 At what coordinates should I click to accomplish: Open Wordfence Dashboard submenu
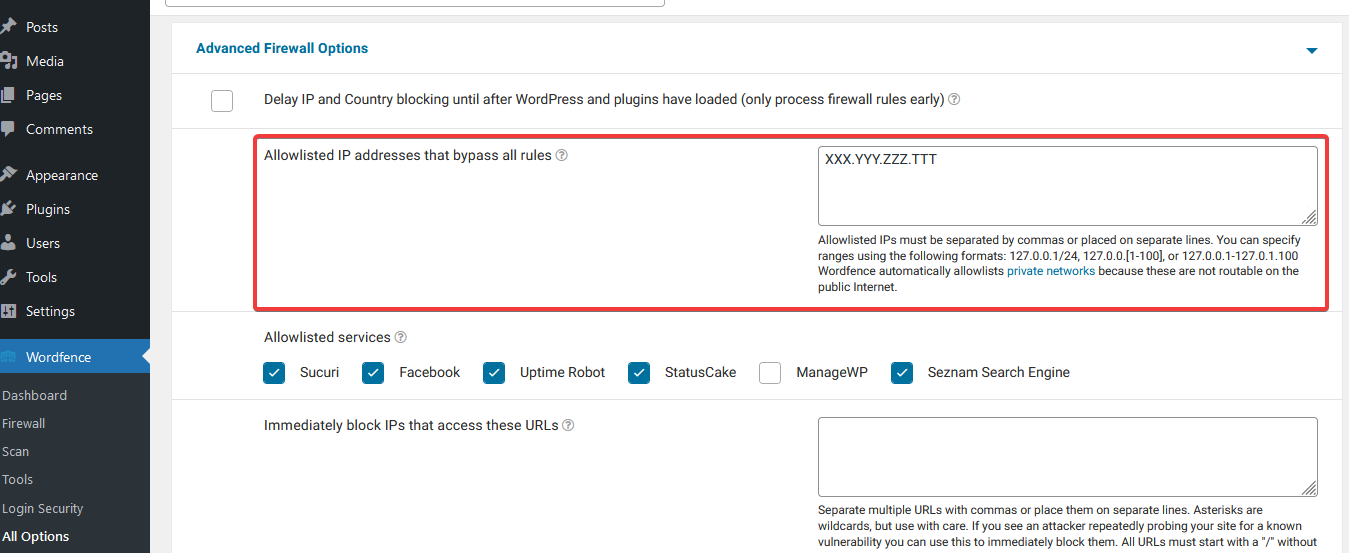pyautogui.click(x=34, y=395)
